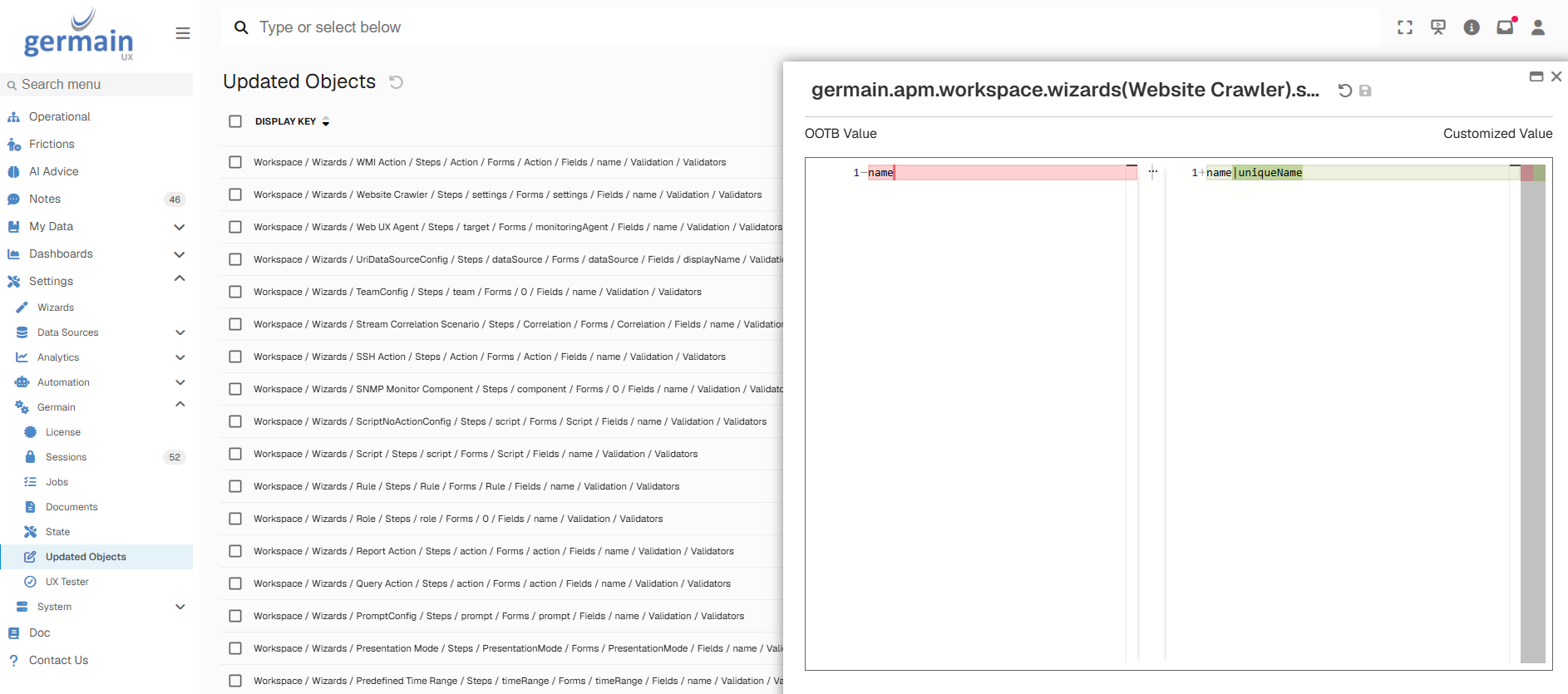Enter fullscreen mode icon
1568x694 pixels.
(1405, 27)
